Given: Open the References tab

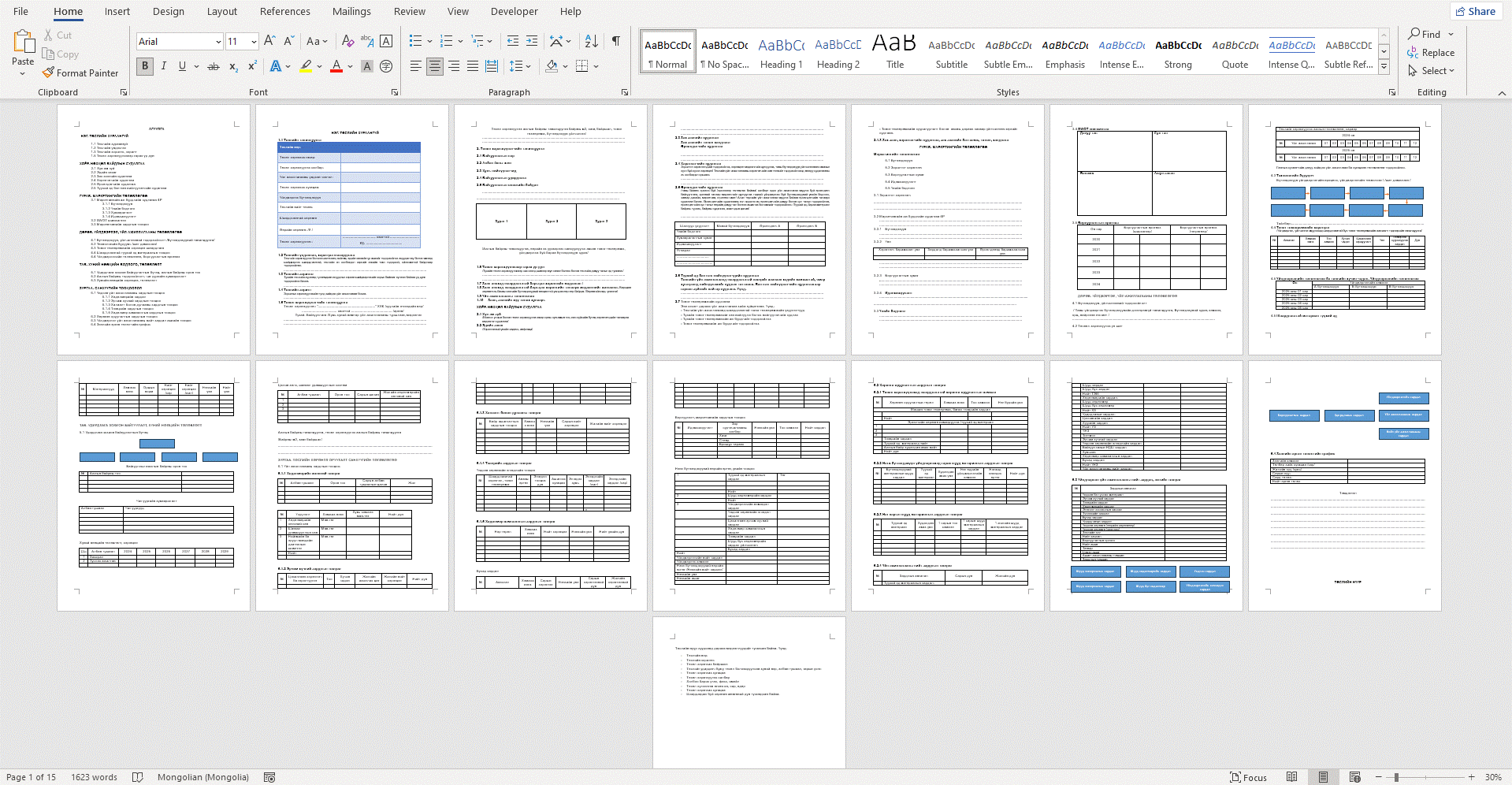Looking at the screenshot, I should point(285,11).
